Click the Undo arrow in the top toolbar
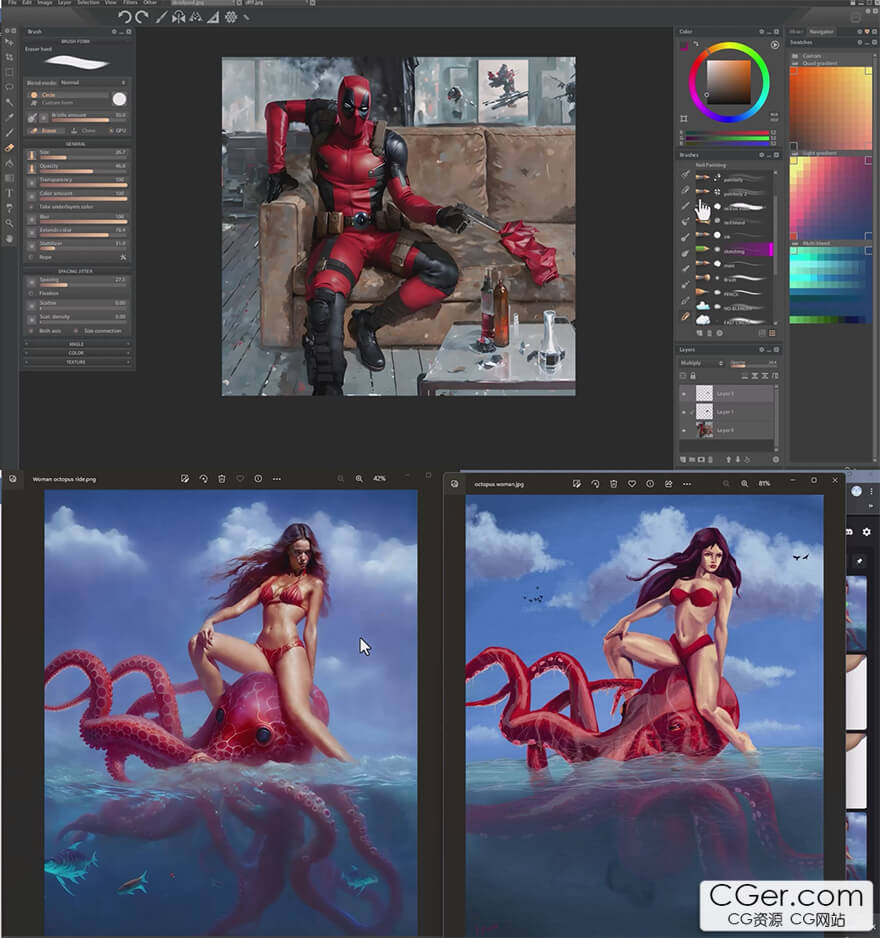 tap(124, 17)
